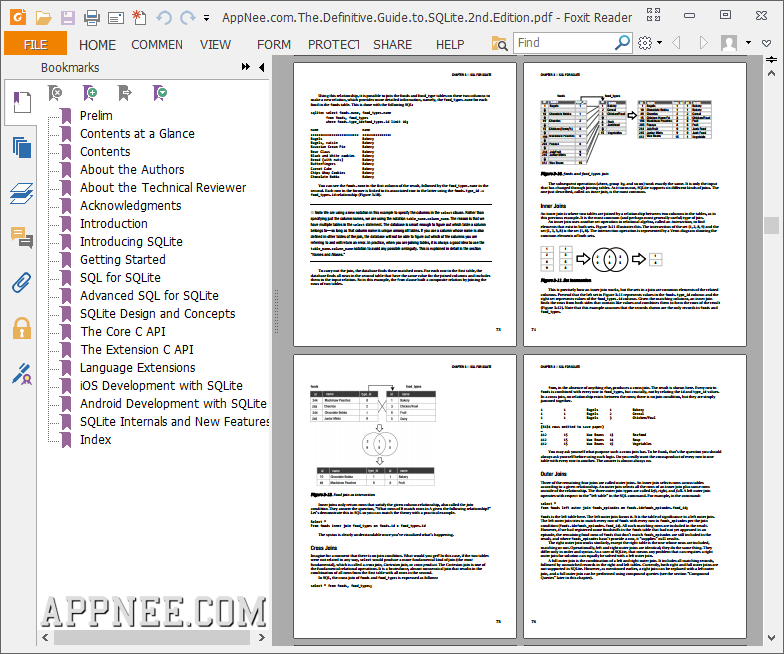Save the document with the floppy disk icon
784x654 pixels.
(68, 18)
